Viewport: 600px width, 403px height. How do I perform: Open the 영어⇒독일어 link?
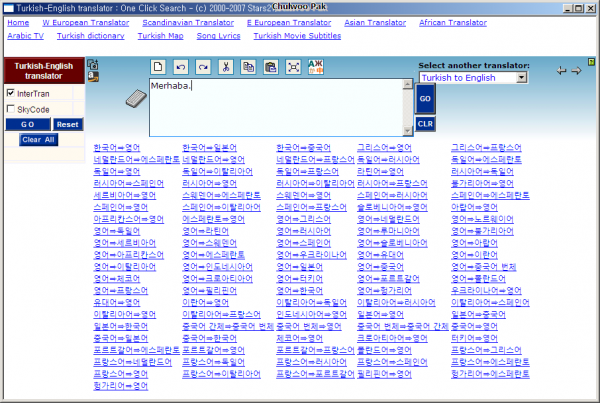117,231
